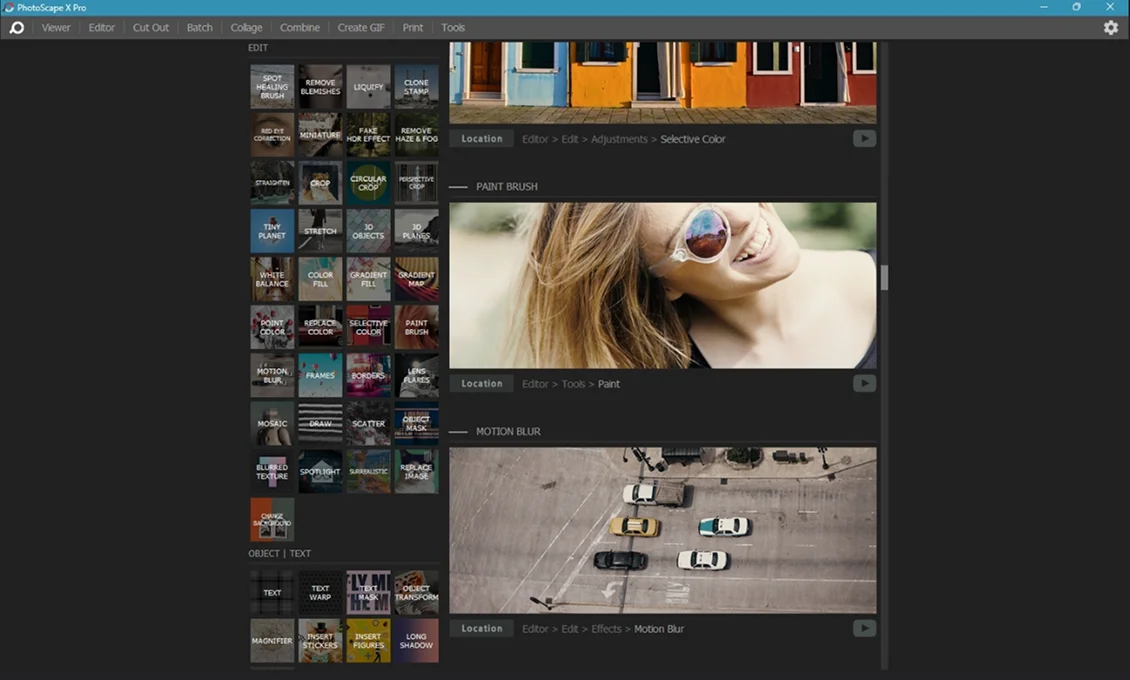Open the Circular Crop feature tile
1130x680 pixels.
tap(368, 183)
